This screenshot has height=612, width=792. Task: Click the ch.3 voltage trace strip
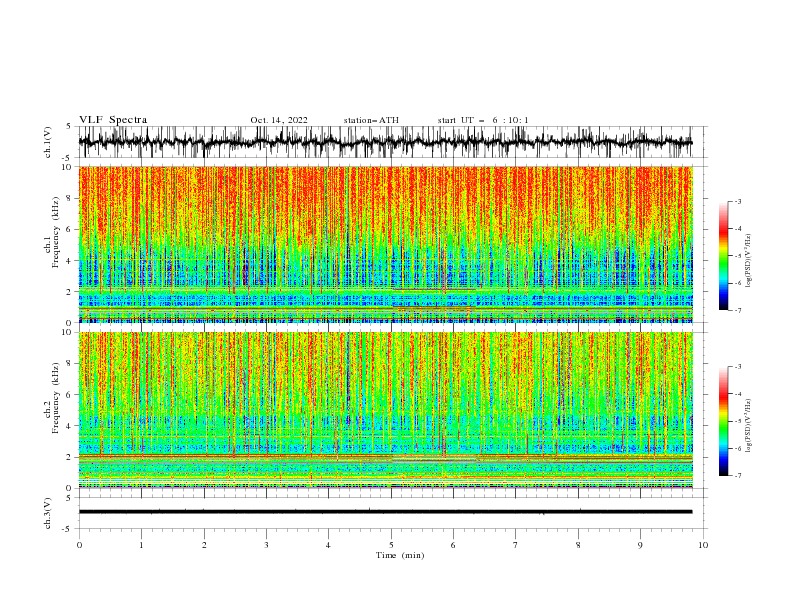[x=385, y=512]
